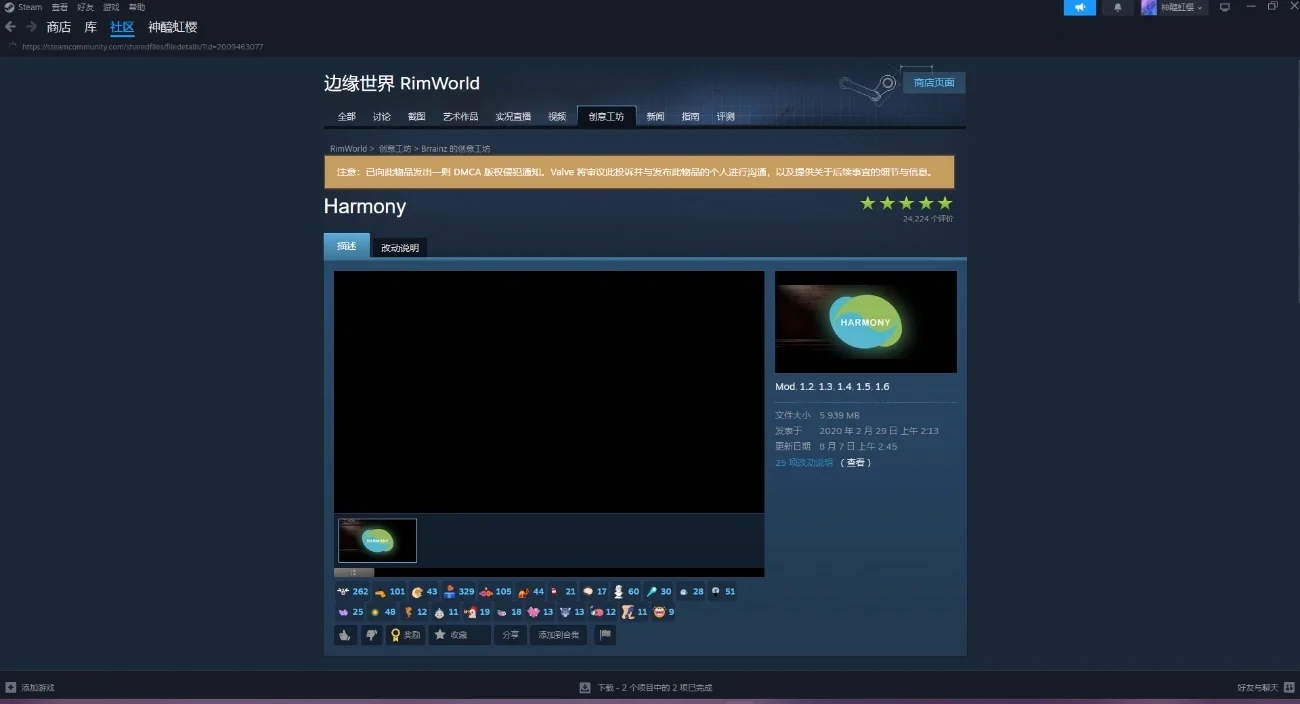Click the thumbs-down rate button

(x=371, y=635)
